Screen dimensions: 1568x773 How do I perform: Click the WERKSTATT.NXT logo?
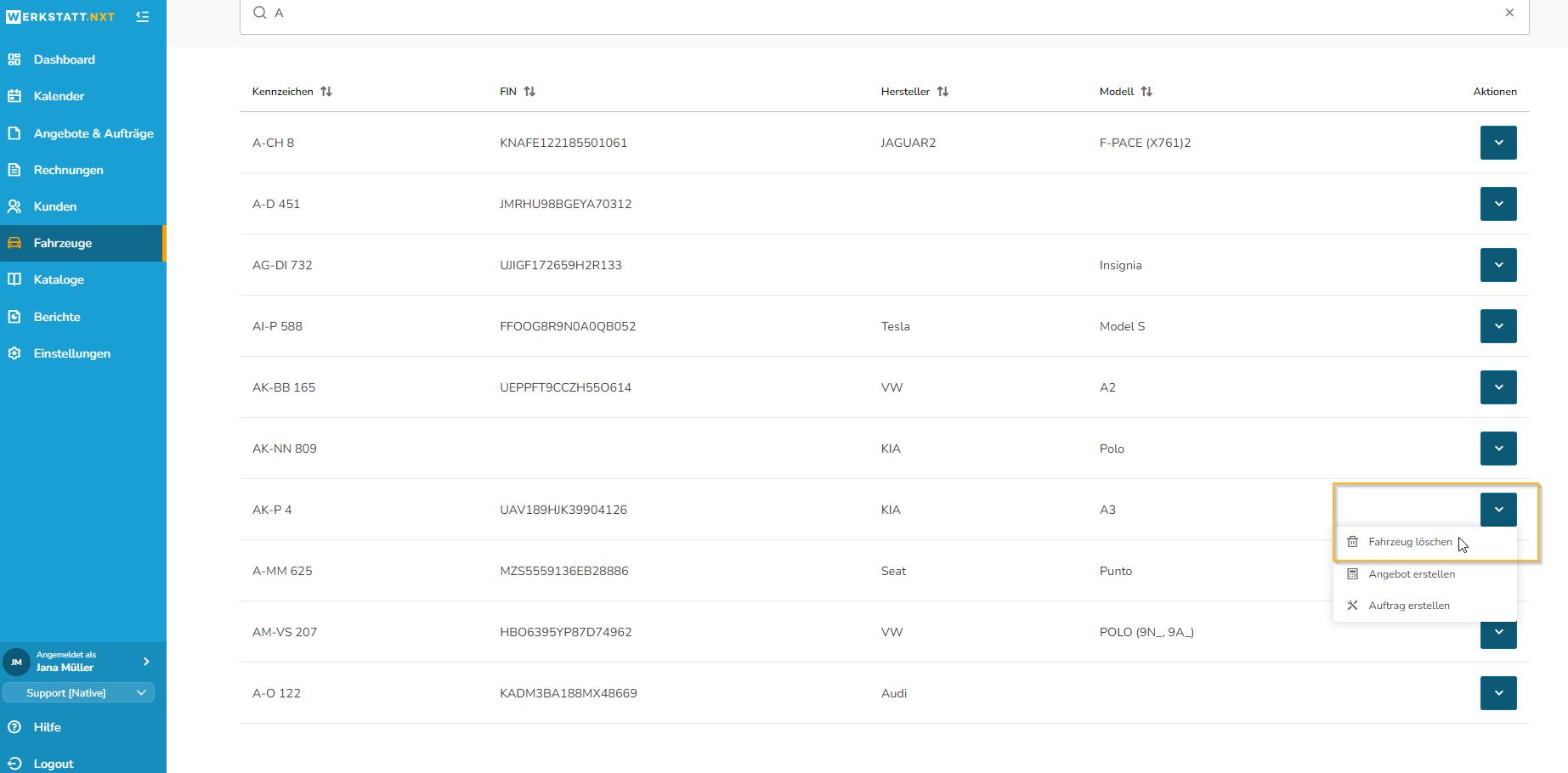60,16
